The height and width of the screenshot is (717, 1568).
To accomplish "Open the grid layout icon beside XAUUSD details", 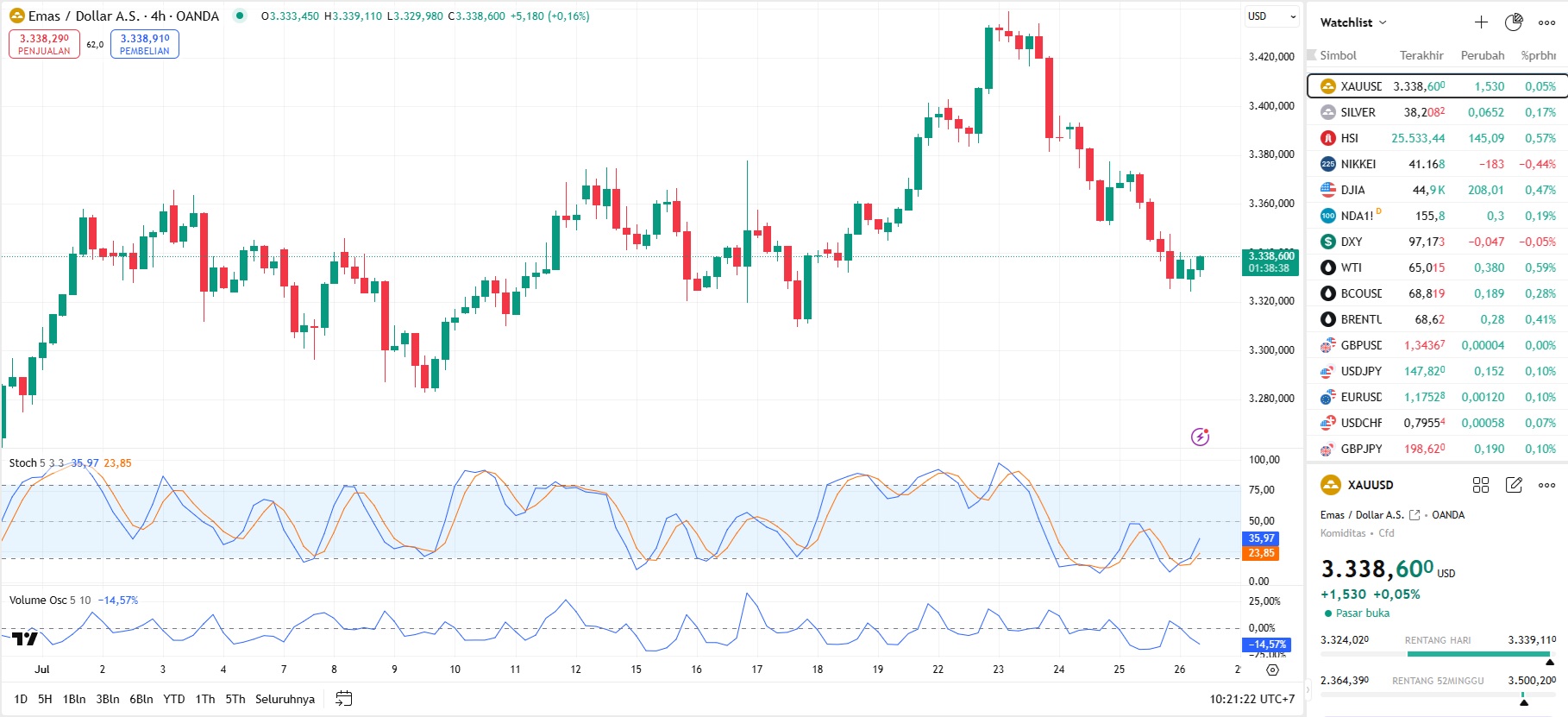I will (1481, 485).
